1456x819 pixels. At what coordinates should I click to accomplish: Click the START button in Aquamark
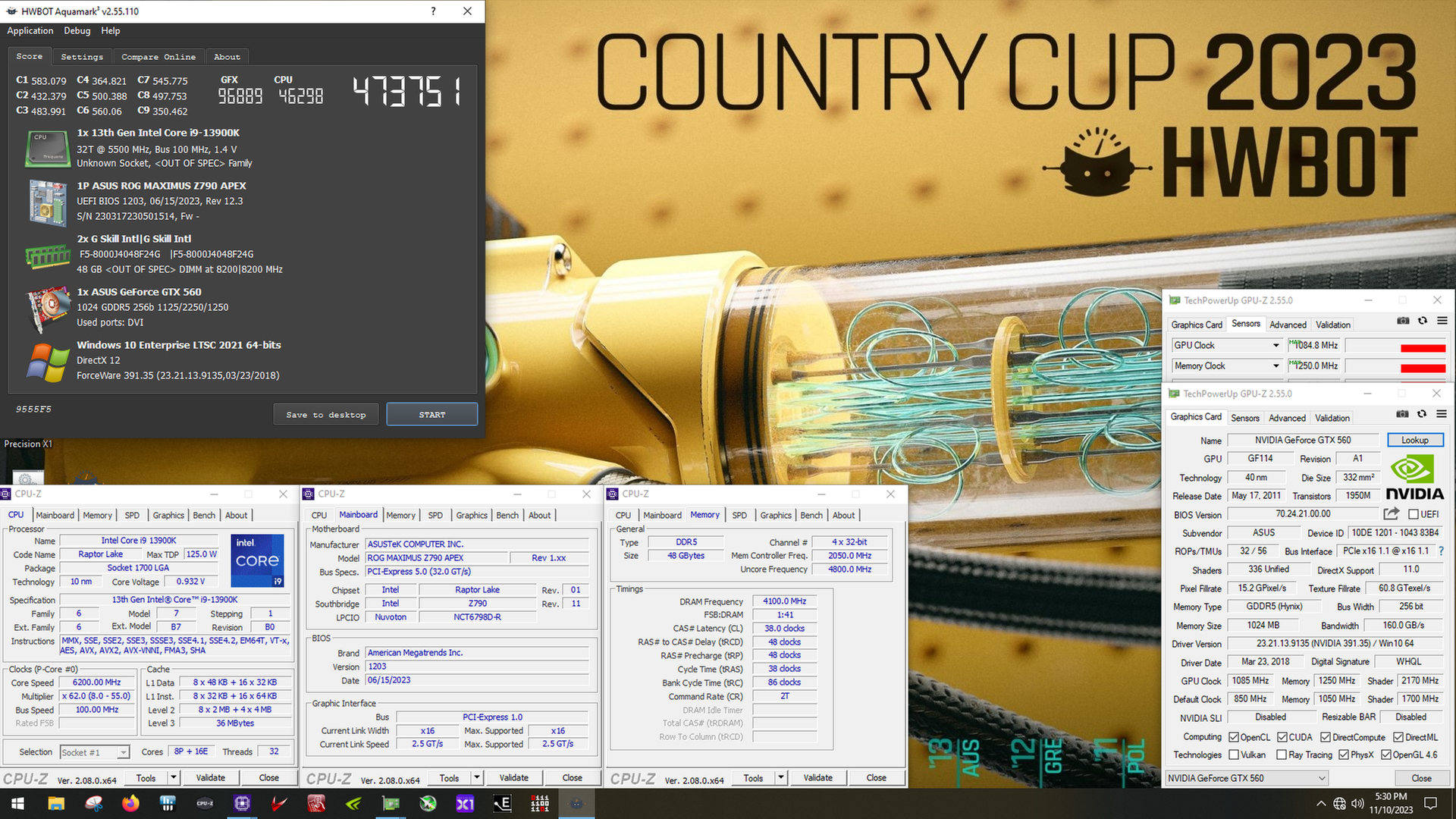[432, 415]
